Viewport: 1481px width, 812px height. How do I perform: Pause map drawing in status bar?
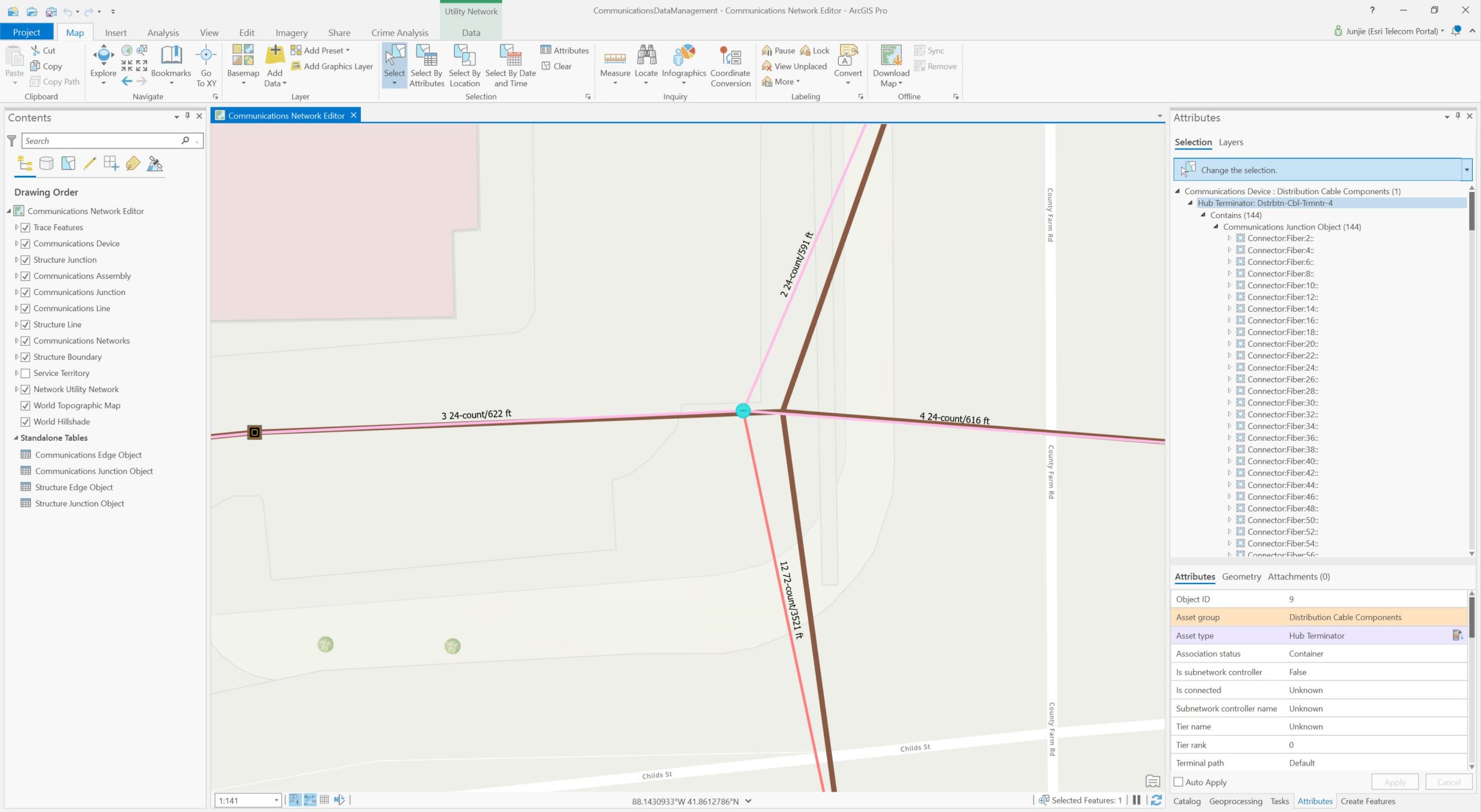(1136, 800)
